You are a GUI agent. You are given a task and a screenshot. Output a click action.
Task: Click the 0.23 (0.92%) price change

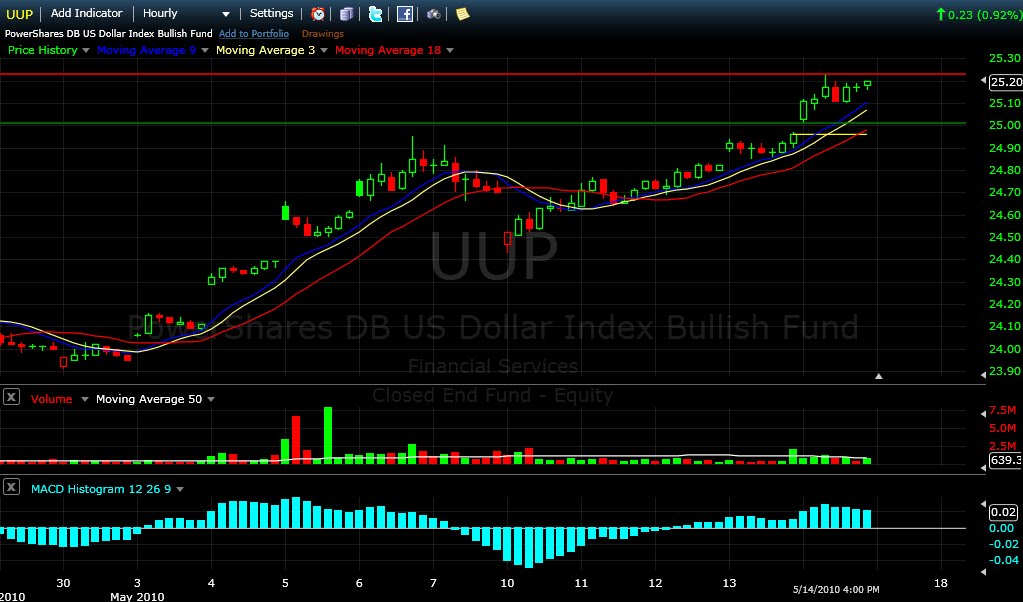(x=978, y=14)
